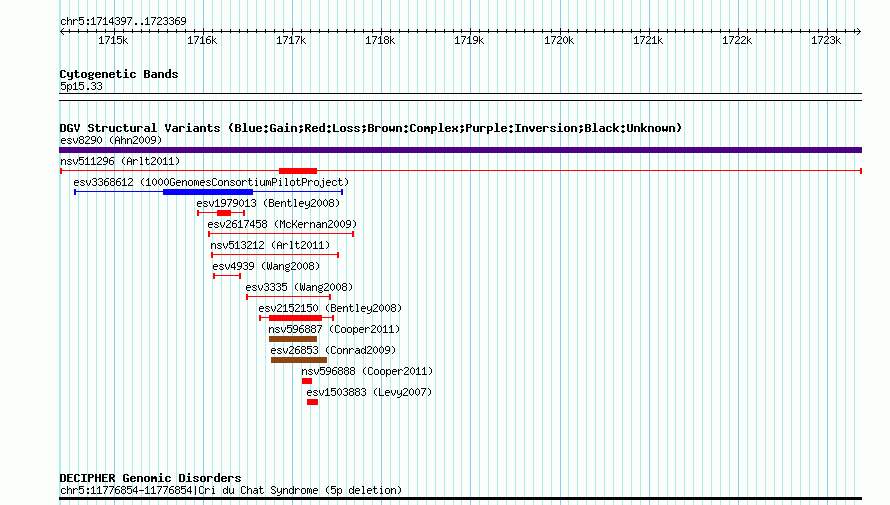Viewport: 890px width, 505px height.
Task: Click the brown bar under esv26853
Action: [299, 360]
